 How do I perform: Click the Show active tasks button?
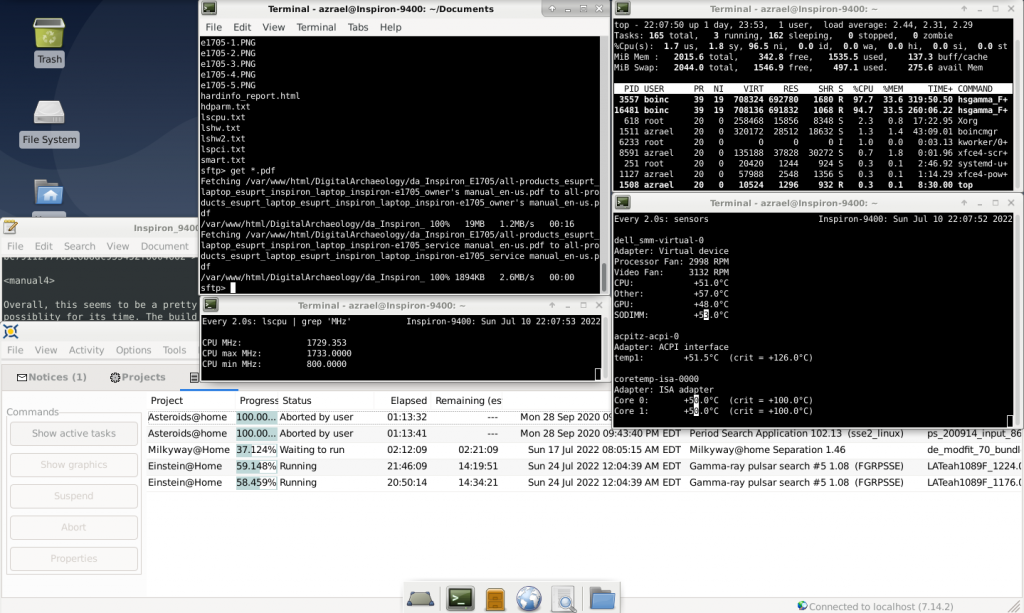(x=74, y=433)
